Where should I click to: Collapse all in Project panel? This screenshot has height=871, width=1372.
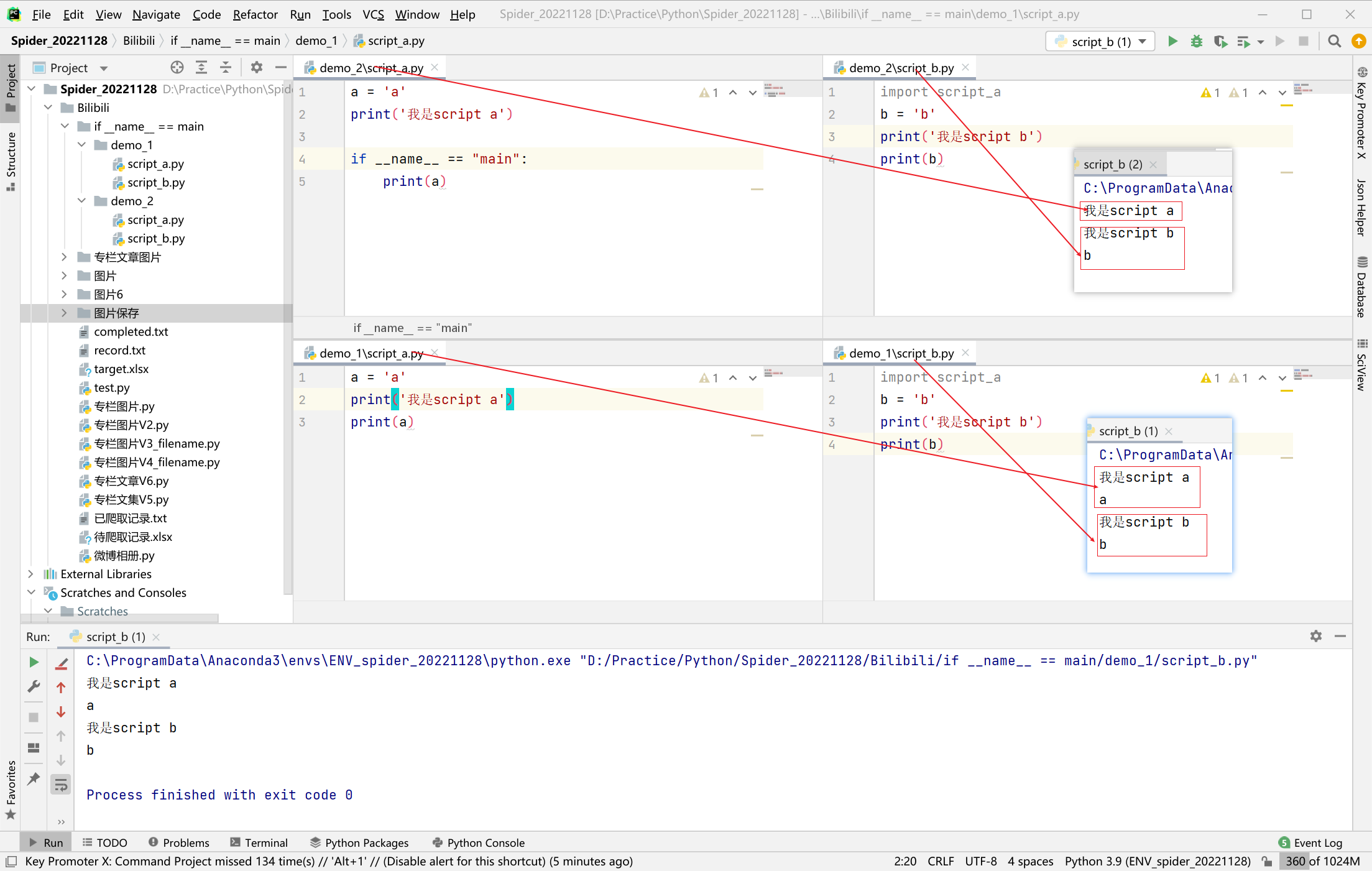point(225,68)
